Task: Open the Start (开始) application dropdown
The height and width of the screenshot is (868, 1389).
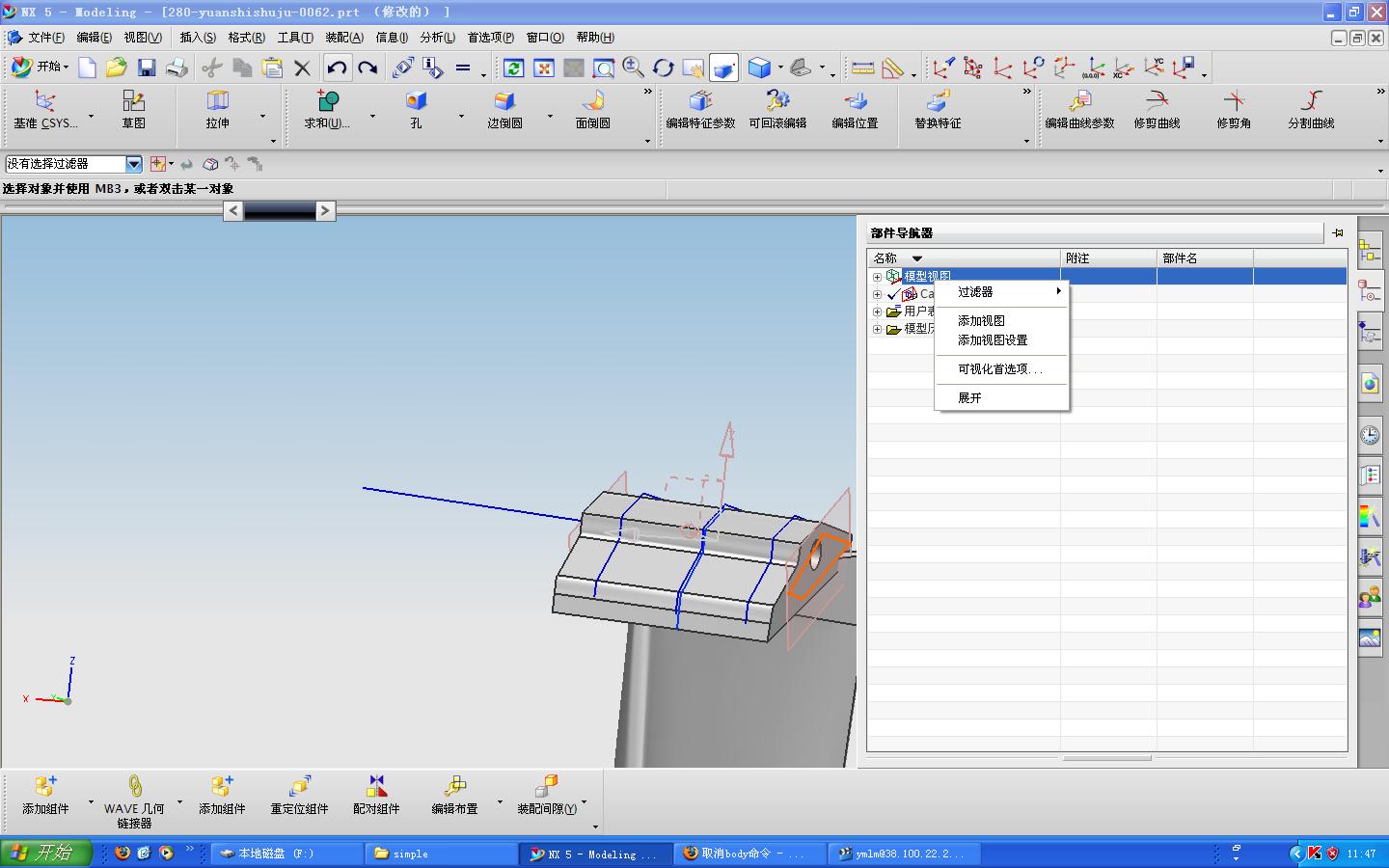Action: [40, 68]
